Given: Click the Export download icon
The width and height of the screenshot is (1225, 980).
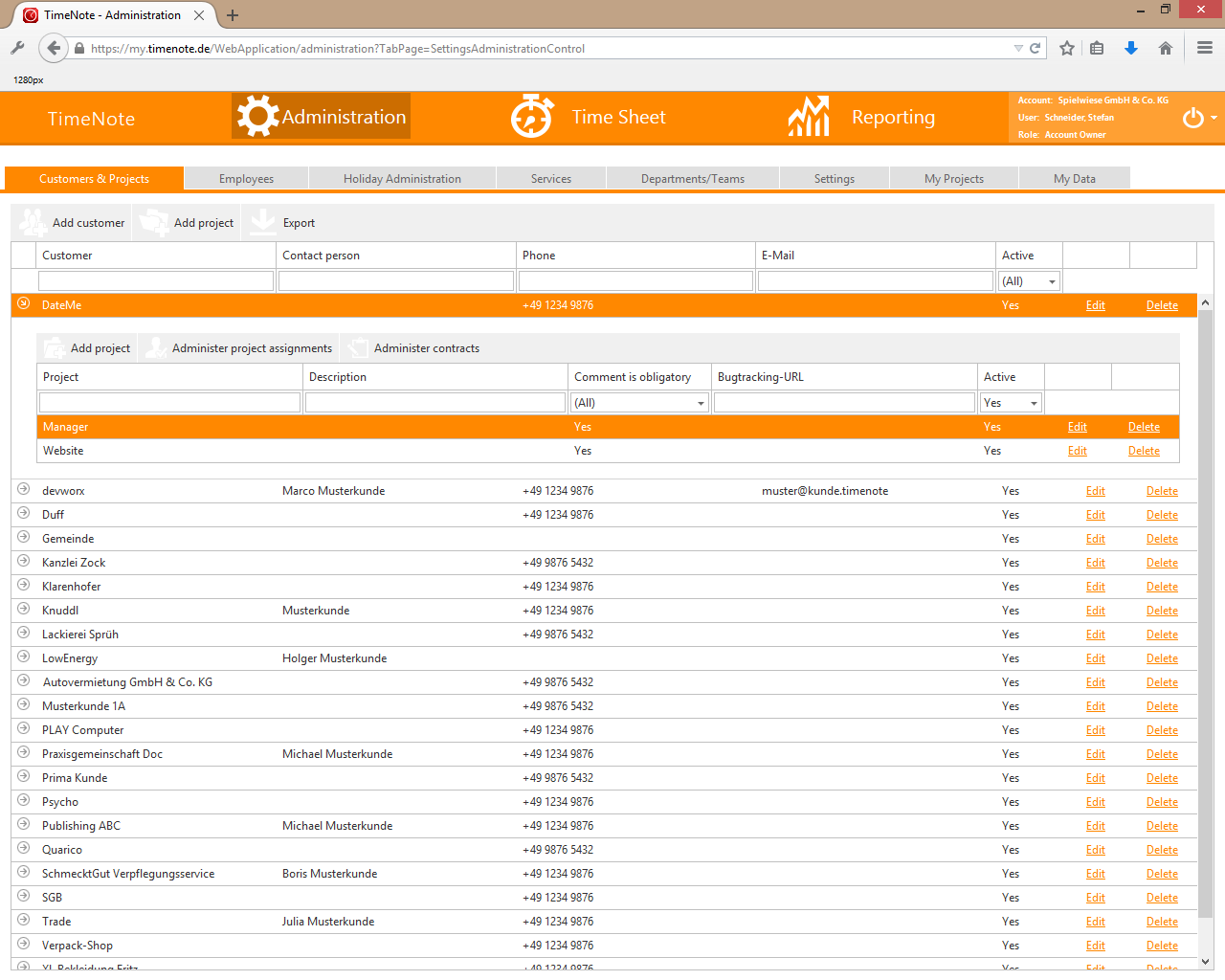Looking at the screenshot, I should pyautogui.click(x=262, y=222).
